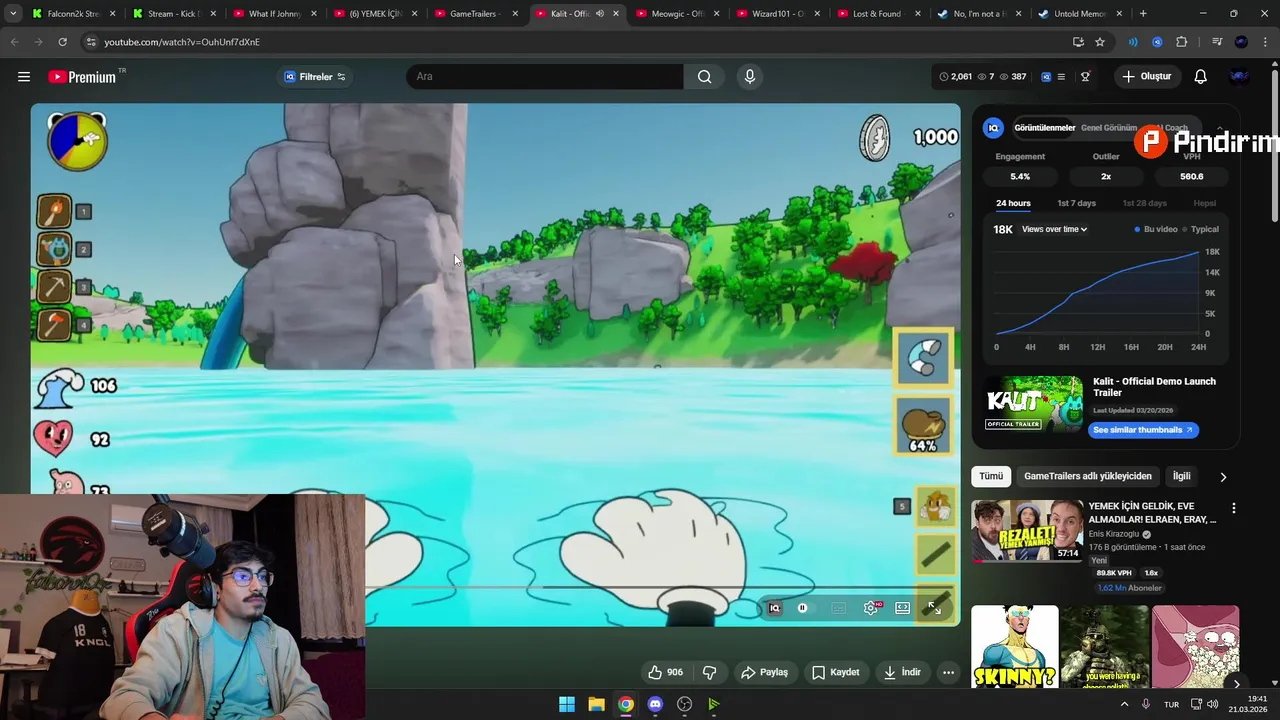Choose the 1st 28 days time range

point(1145,203)
